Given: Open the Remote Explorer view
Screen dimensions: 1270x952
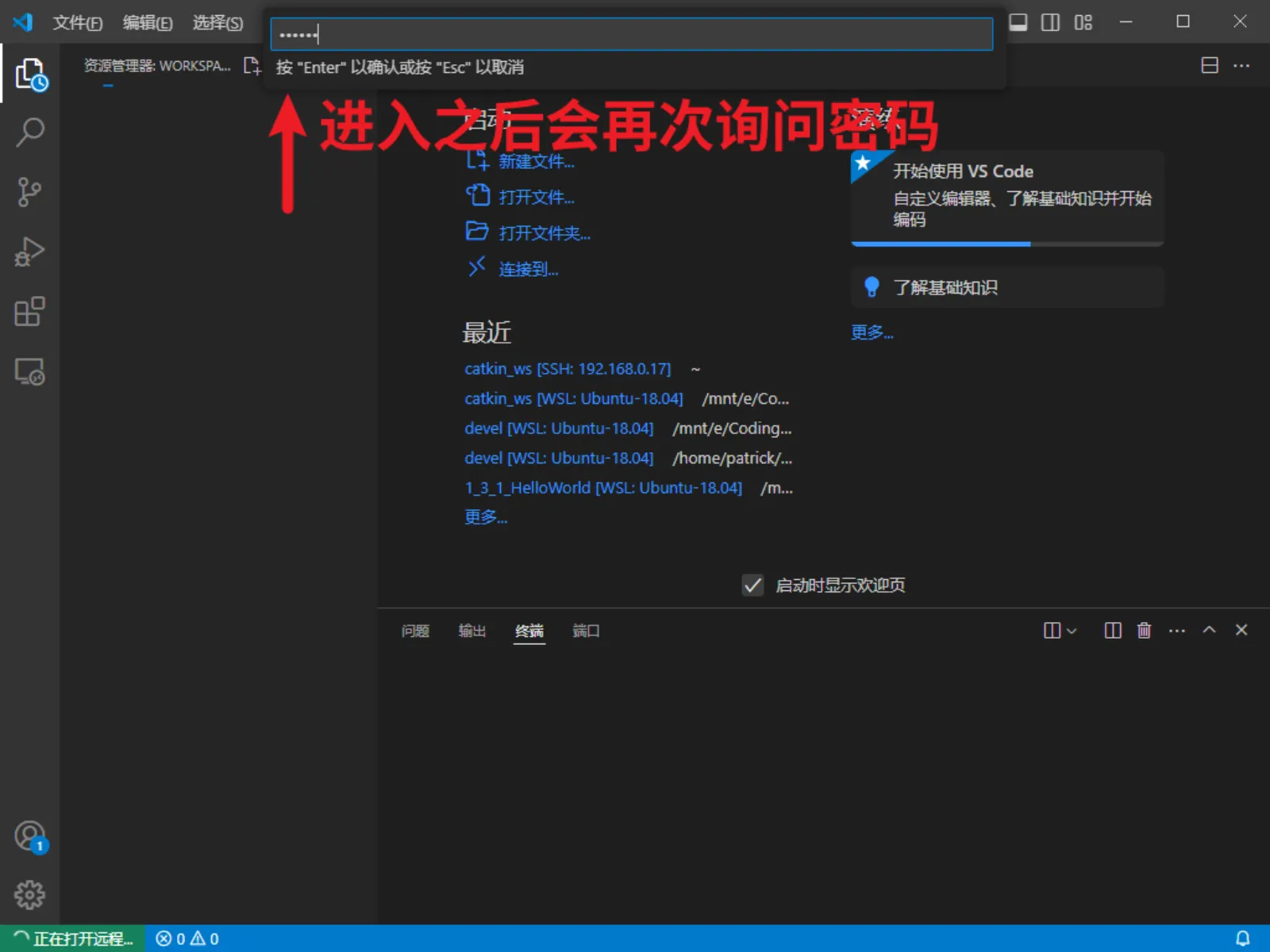Looking at the screenshot, I should click(x=30, y=371).
